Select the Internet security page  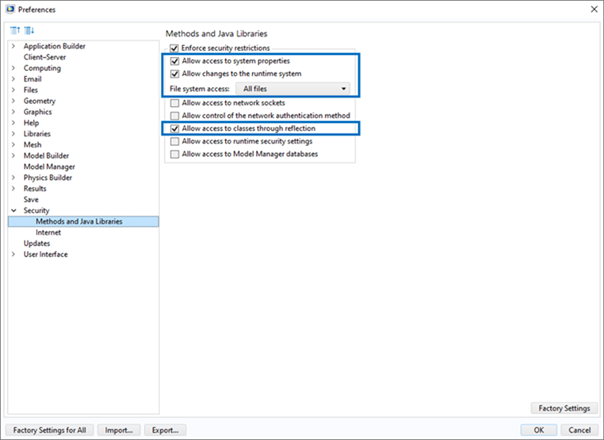48,232
